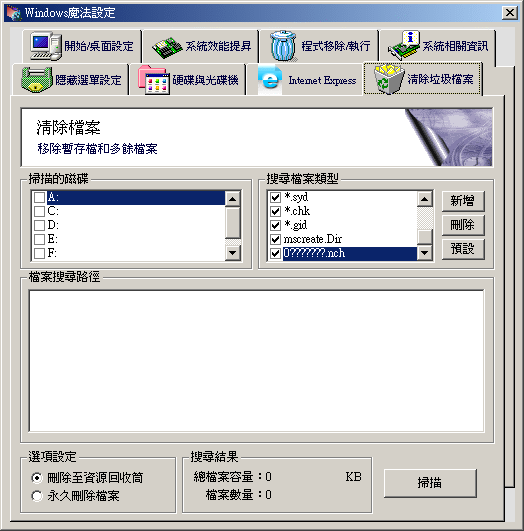
Task: Click the pink folder icon for 硬碟與光碟機
Action: click(154, 80)
